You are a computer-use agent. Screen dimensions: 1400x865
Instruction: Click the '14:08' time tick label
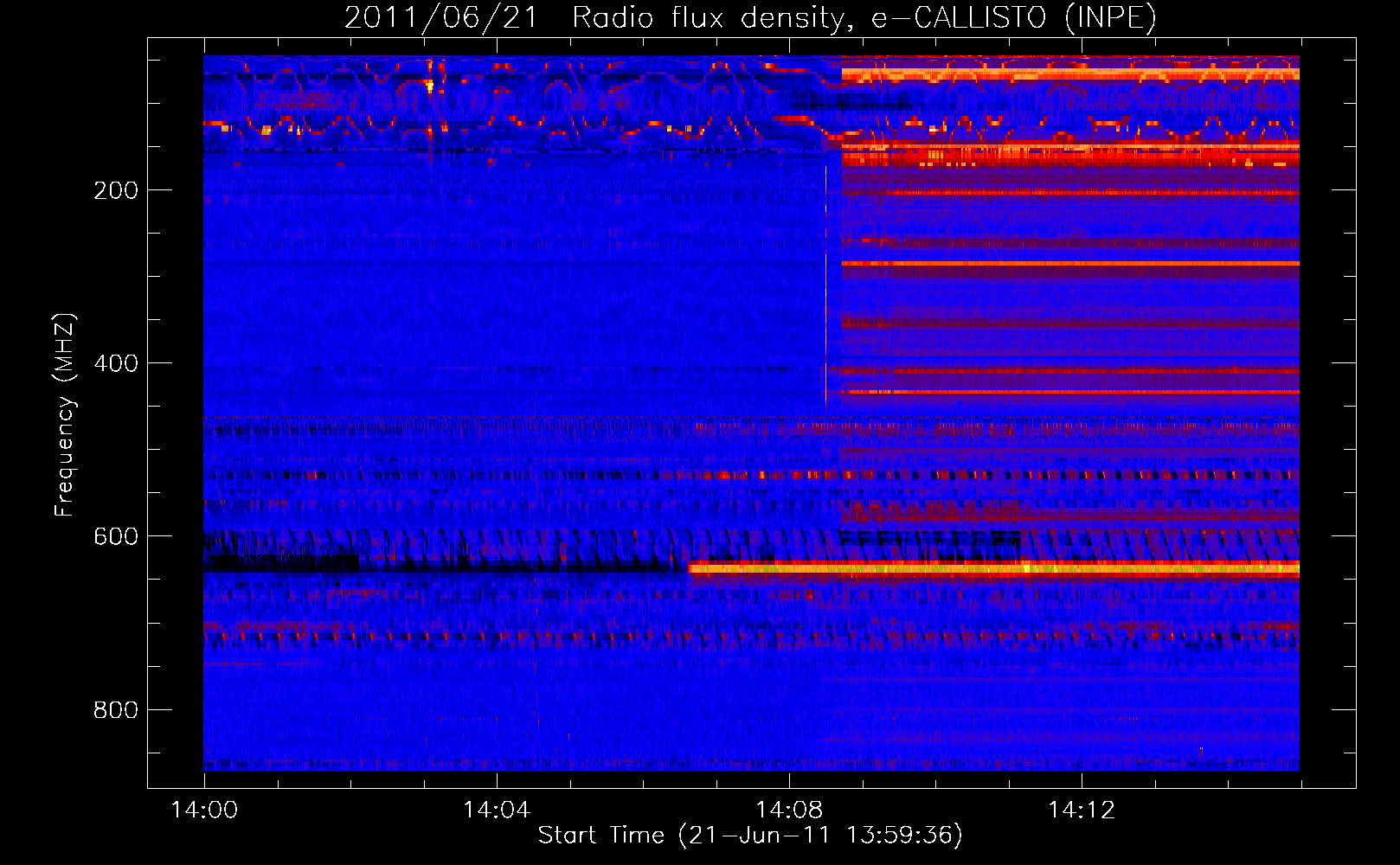789,811
